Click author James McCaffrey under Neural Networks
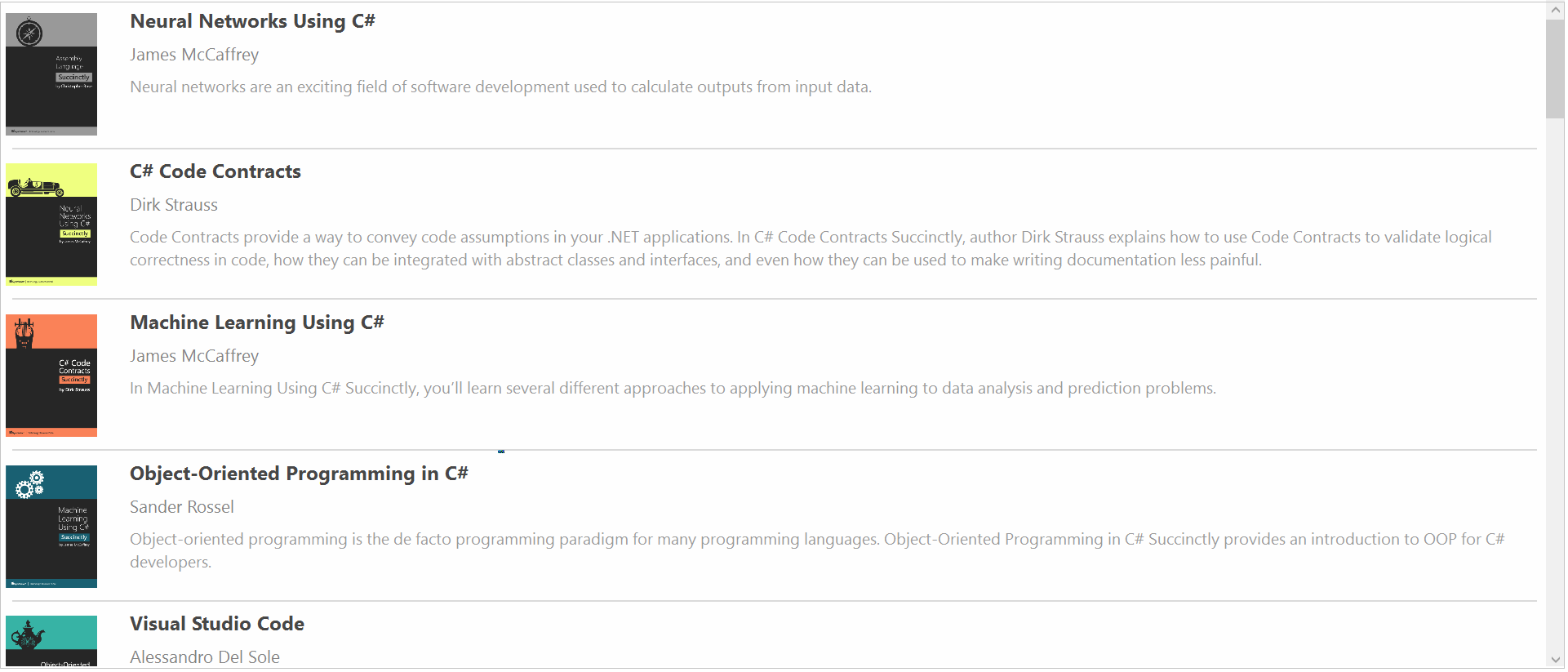Viewport: 1568px width, 672px height. 193,55
